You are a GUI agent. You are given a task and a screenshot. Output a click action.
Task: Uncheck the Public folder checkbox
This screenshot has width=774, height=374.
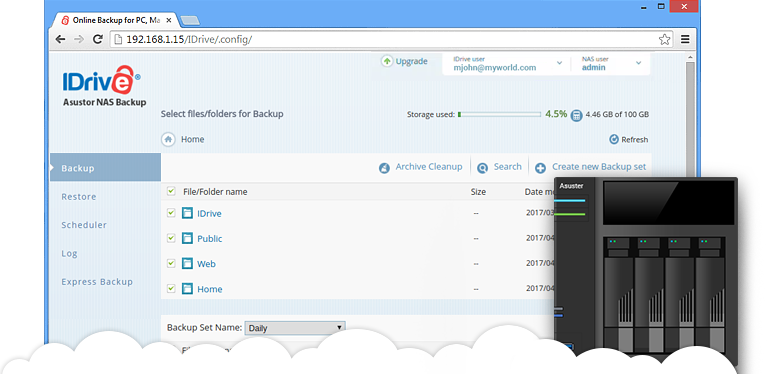pyautogui.click(x=171, y=238)
